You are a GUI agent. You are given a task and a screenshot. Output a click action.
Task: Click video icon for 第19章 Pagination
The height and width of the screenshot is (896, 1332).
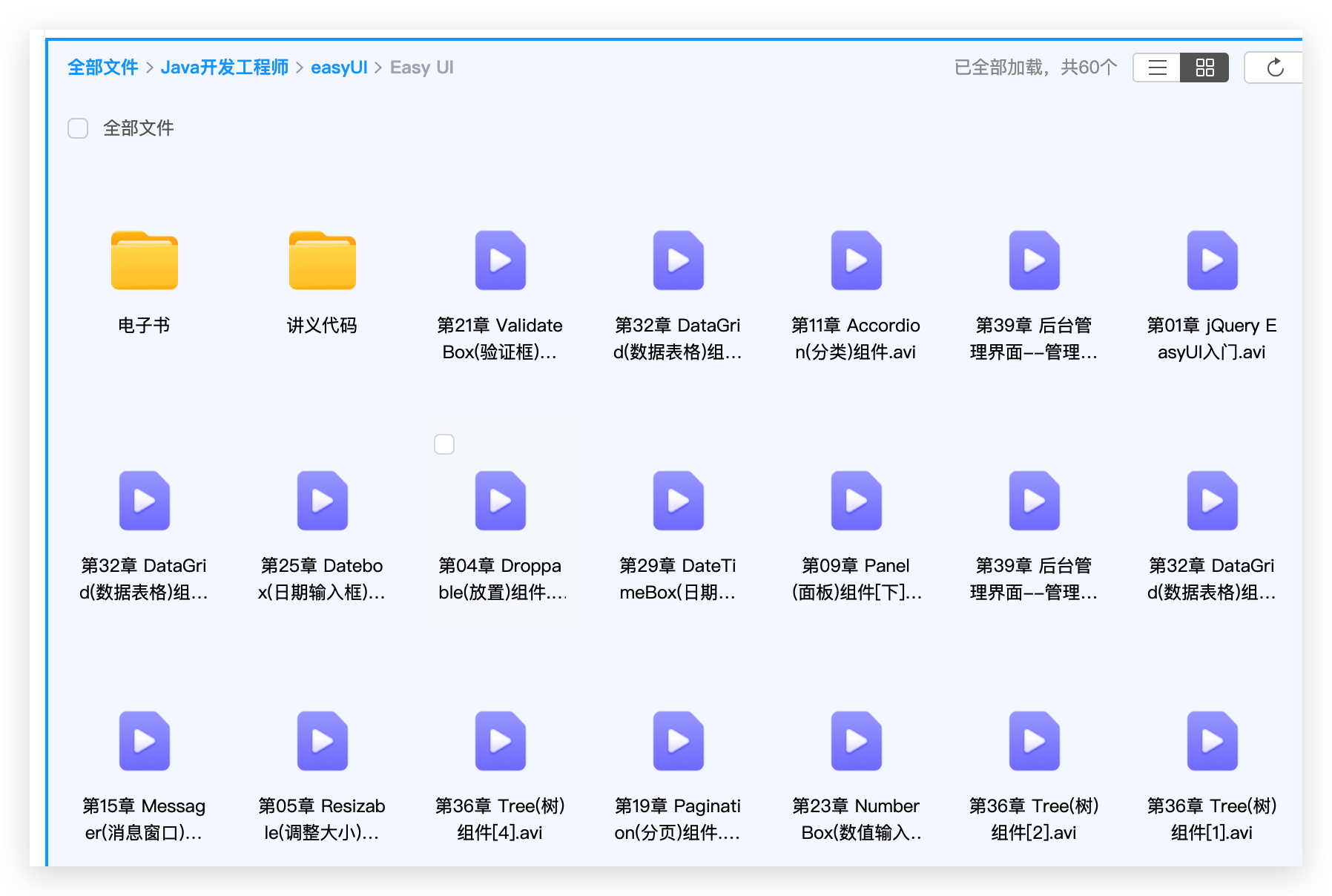pyautogui.click(x=679, y=741)
